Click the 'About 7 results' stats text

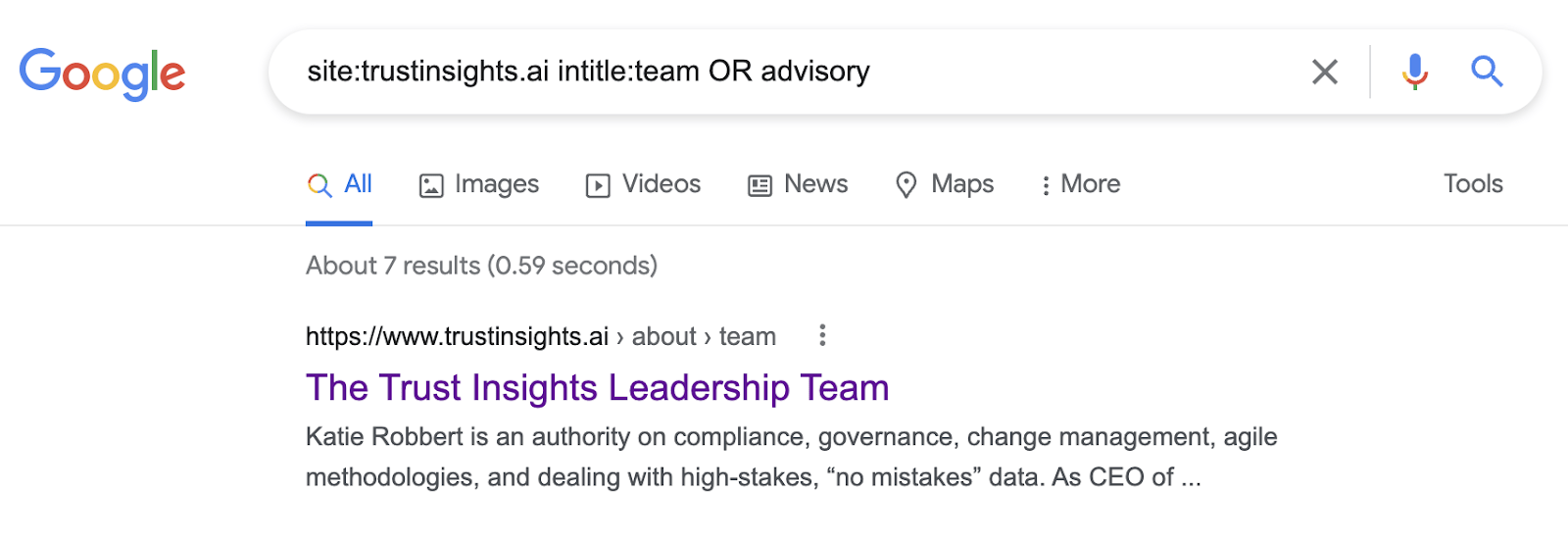[481, 266]
